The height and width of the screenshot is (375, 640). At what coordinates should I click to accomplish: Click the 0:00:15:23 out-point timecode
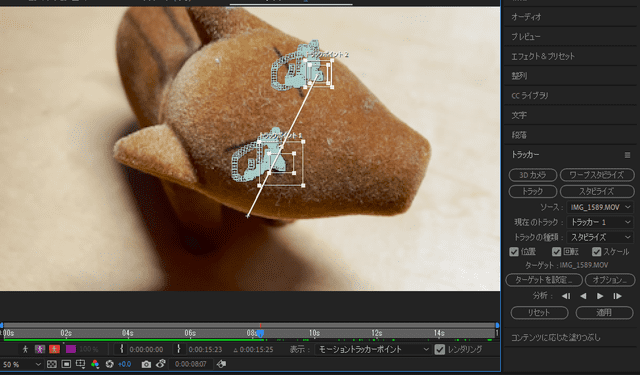click(205, 350)
